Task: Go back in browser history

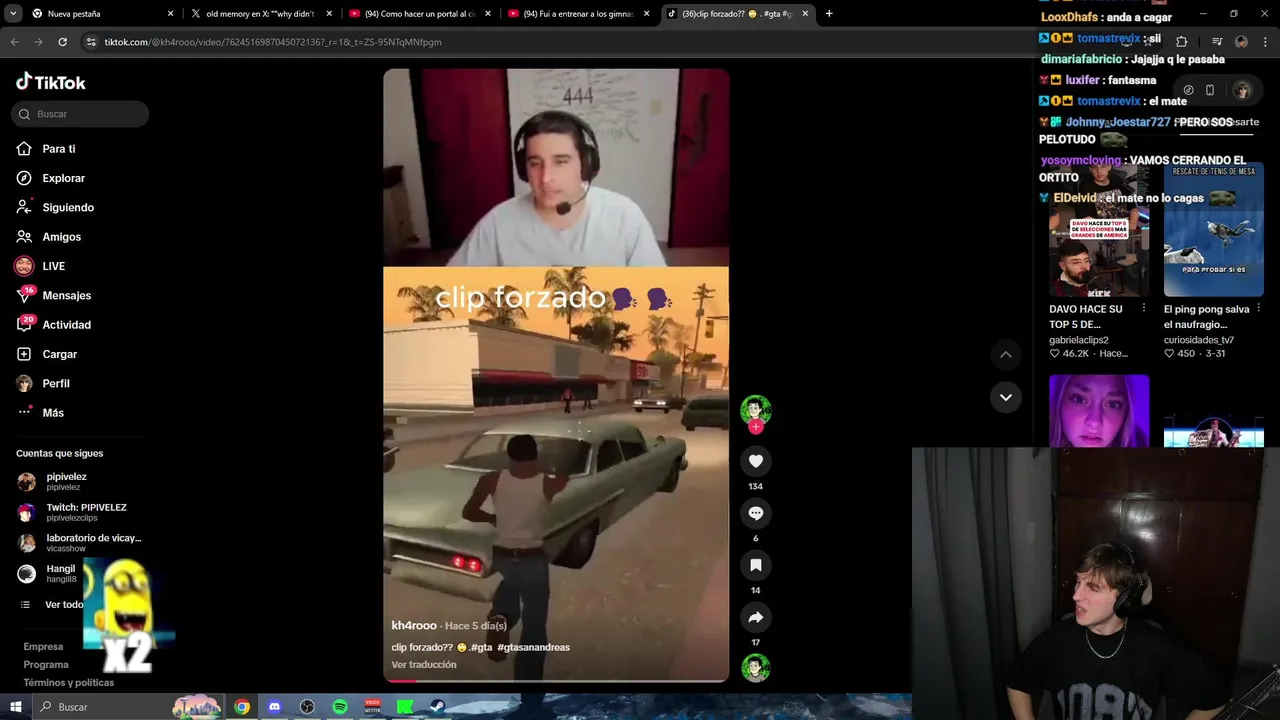Action: point(14,42)
